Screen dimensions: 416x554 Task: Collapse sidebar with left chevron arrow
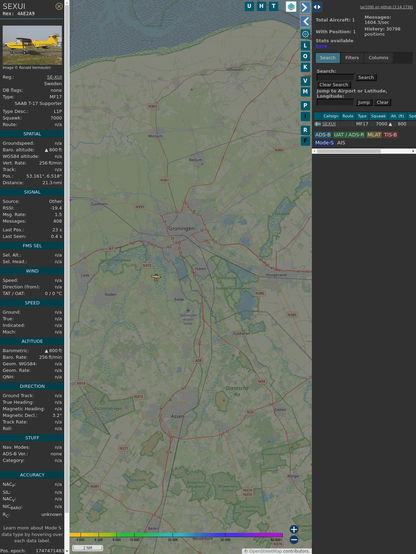point(305,21)
